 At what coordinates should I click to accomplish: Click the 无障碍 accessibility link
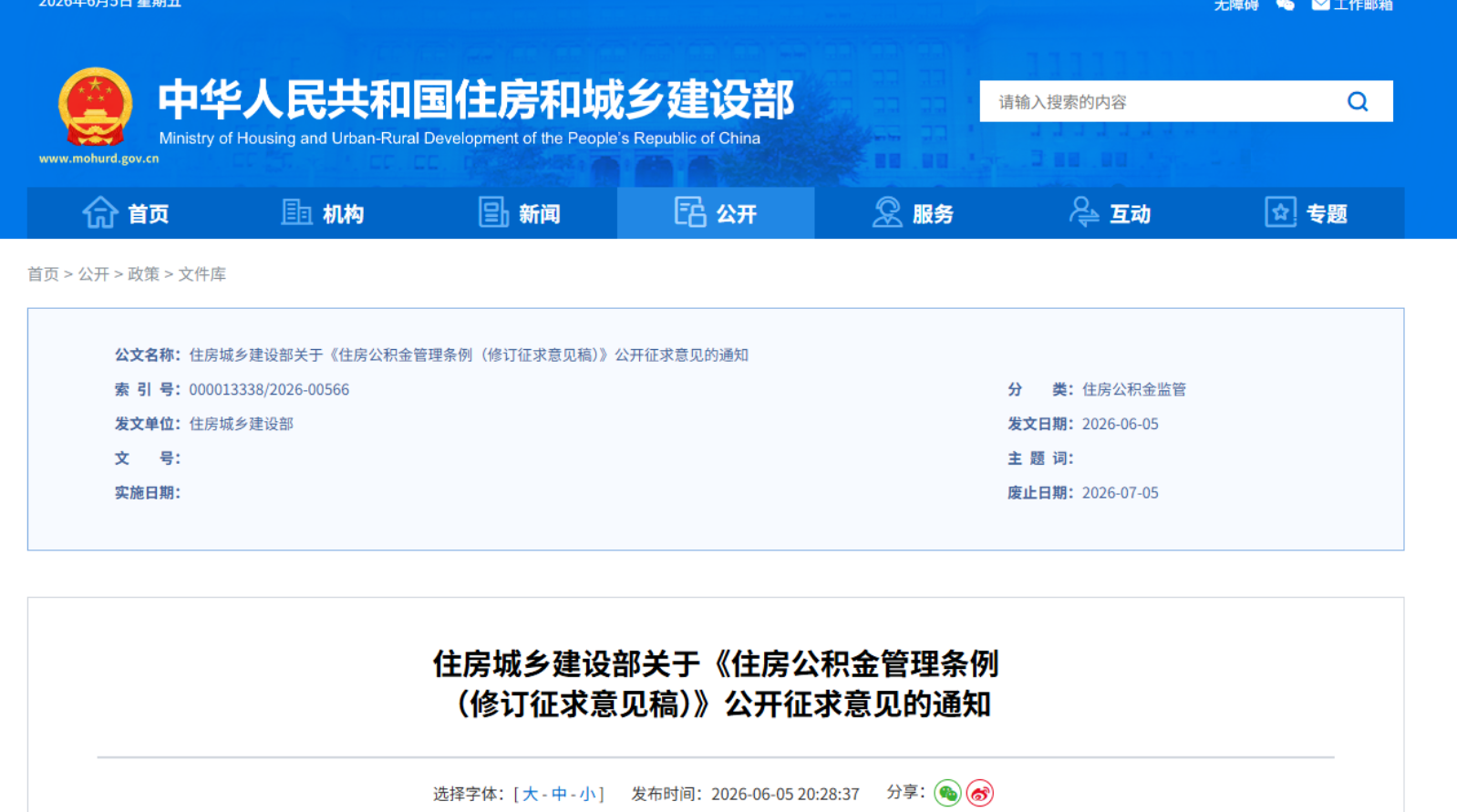pos(1236,5)
